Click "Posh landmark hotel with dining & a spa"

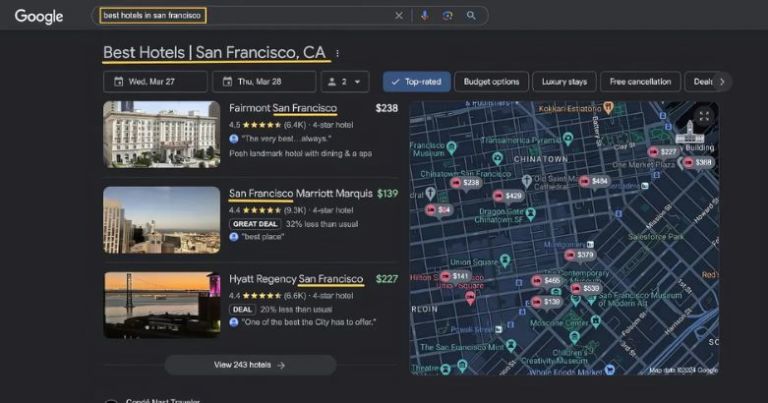(300, 153)
